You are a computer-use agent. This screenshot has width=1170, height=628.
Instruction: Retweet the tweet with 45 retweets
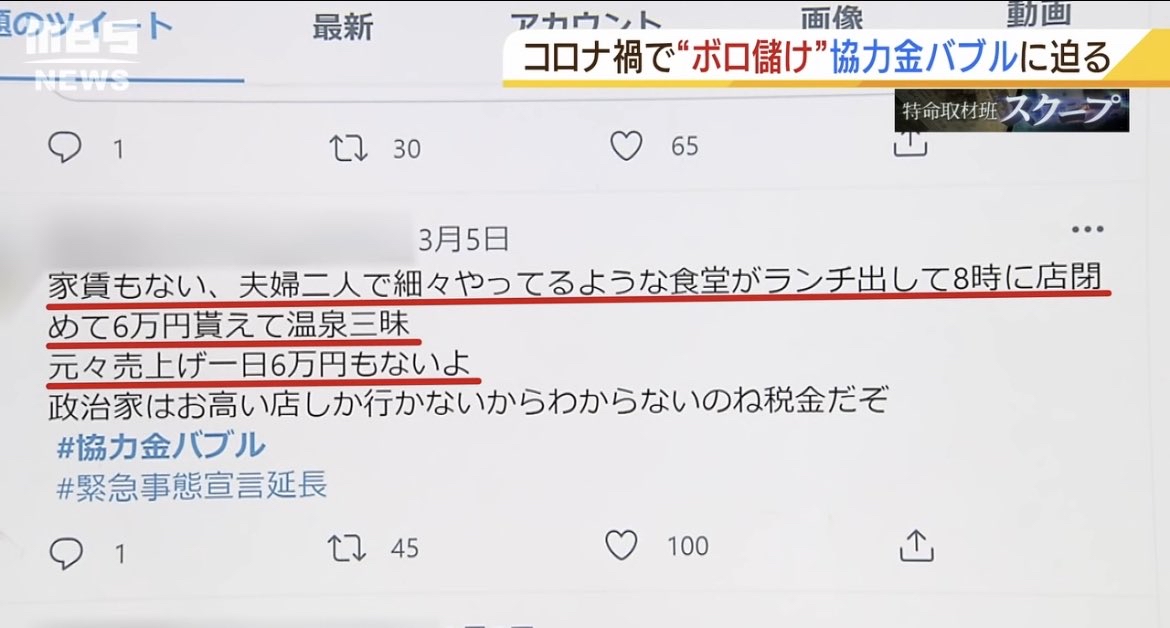348,548
